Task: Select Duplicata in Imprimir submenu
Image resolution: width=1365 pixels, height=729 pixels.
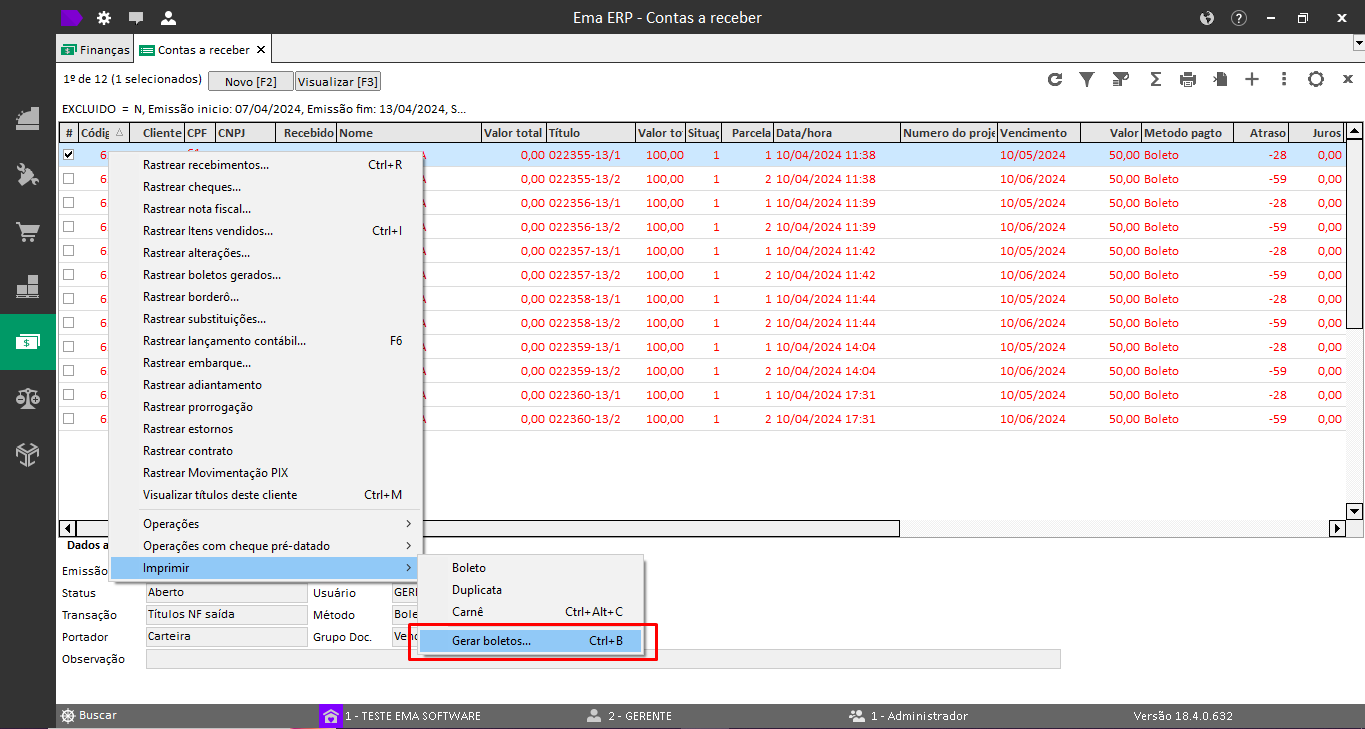Action: (531, 590)
